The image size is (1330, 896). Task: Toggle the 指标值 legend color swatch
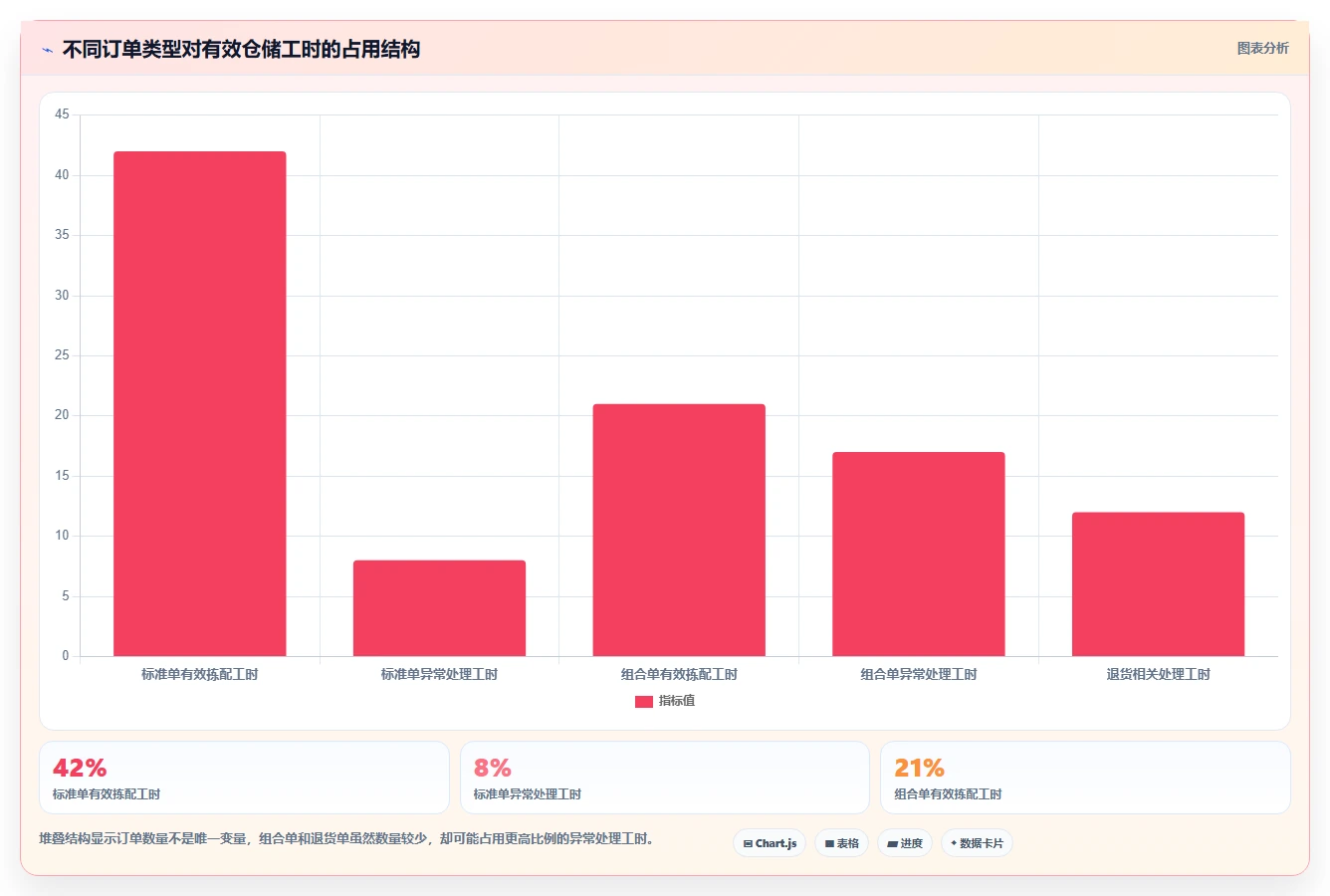click(x=643, y=702)
